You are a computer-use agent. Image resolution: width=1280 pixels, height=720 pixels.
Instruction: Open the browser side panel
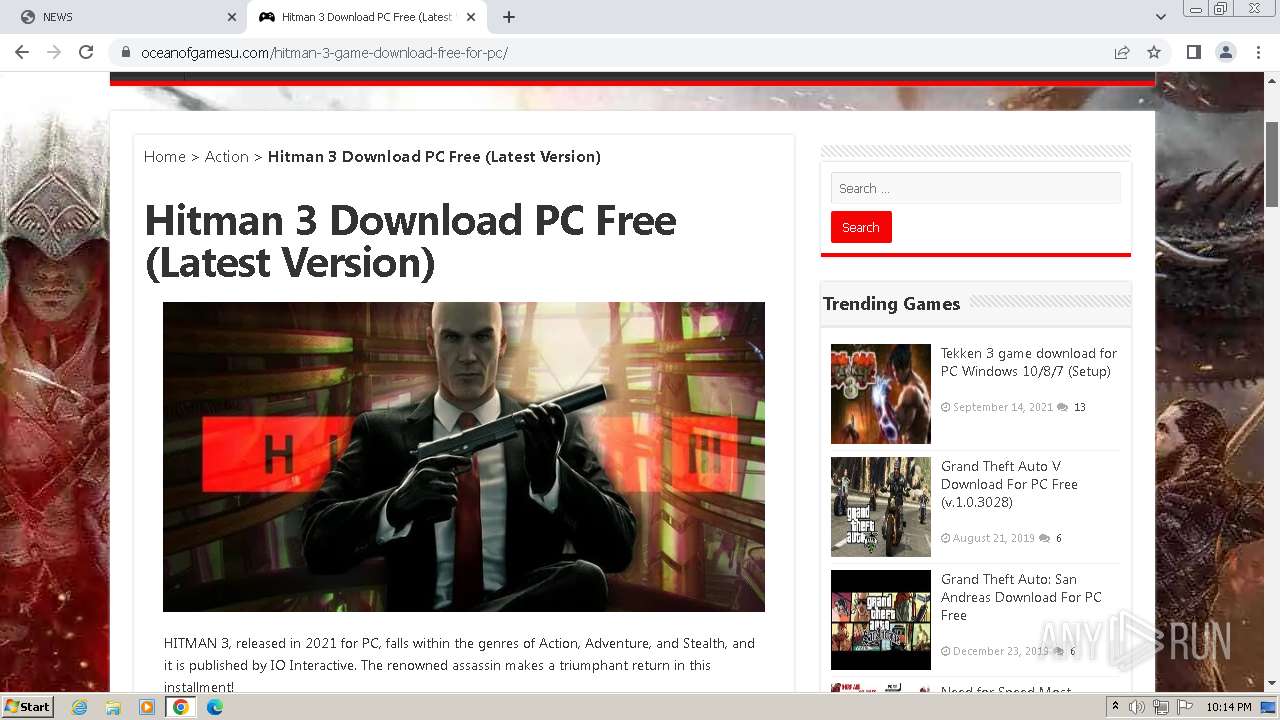[1193, 52]
